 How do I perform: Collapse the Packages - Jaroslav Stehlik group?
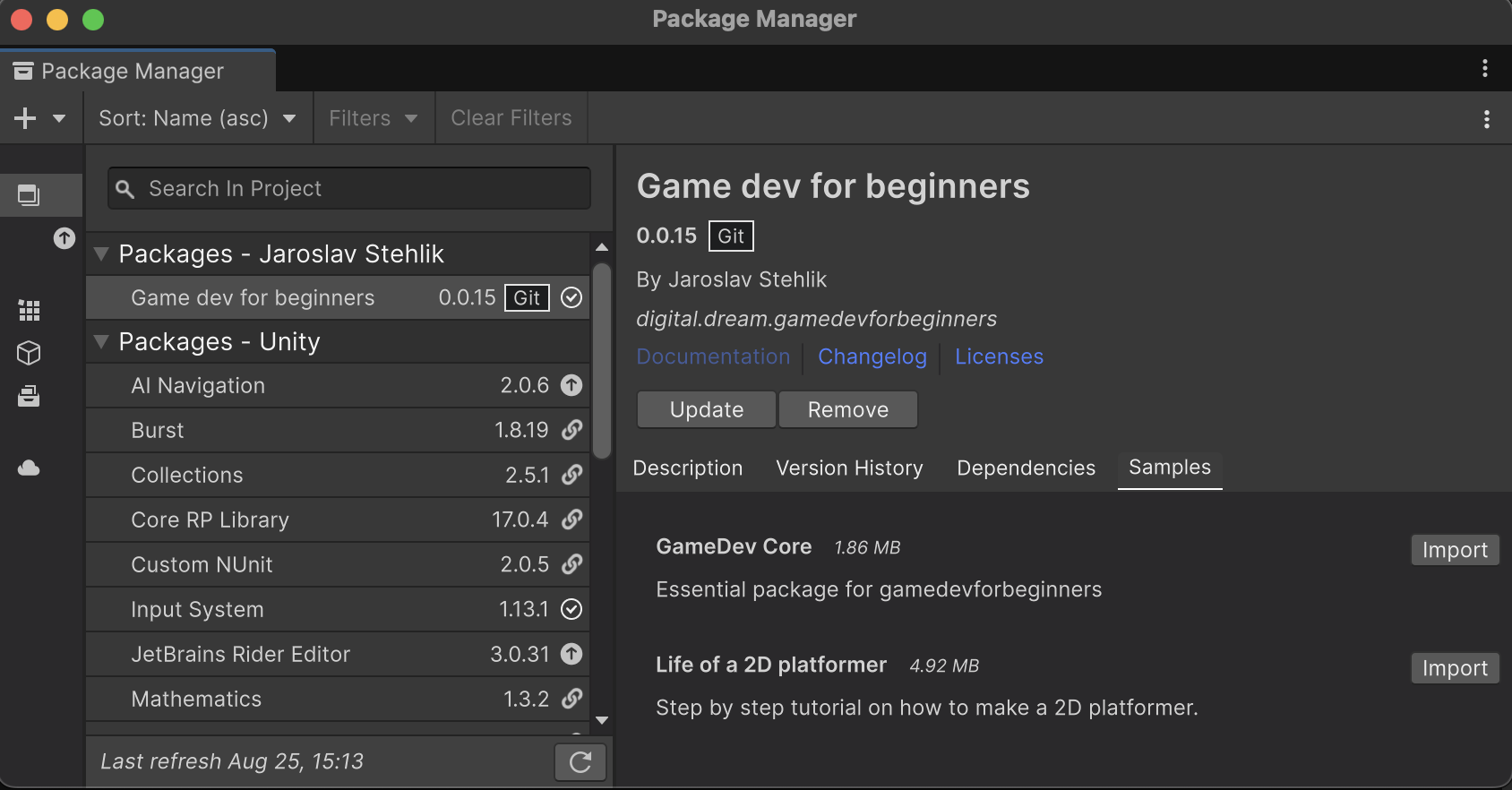tap(101, 254)
